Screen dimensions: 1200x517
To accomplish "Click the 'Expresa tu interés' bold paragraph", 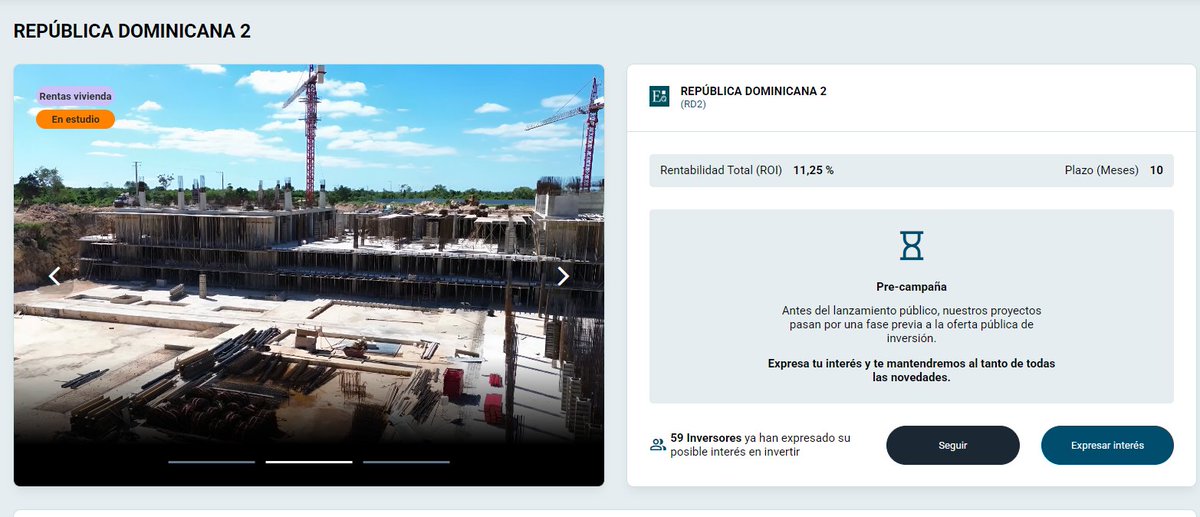I will pyautogui.click(x=911, y=370).
